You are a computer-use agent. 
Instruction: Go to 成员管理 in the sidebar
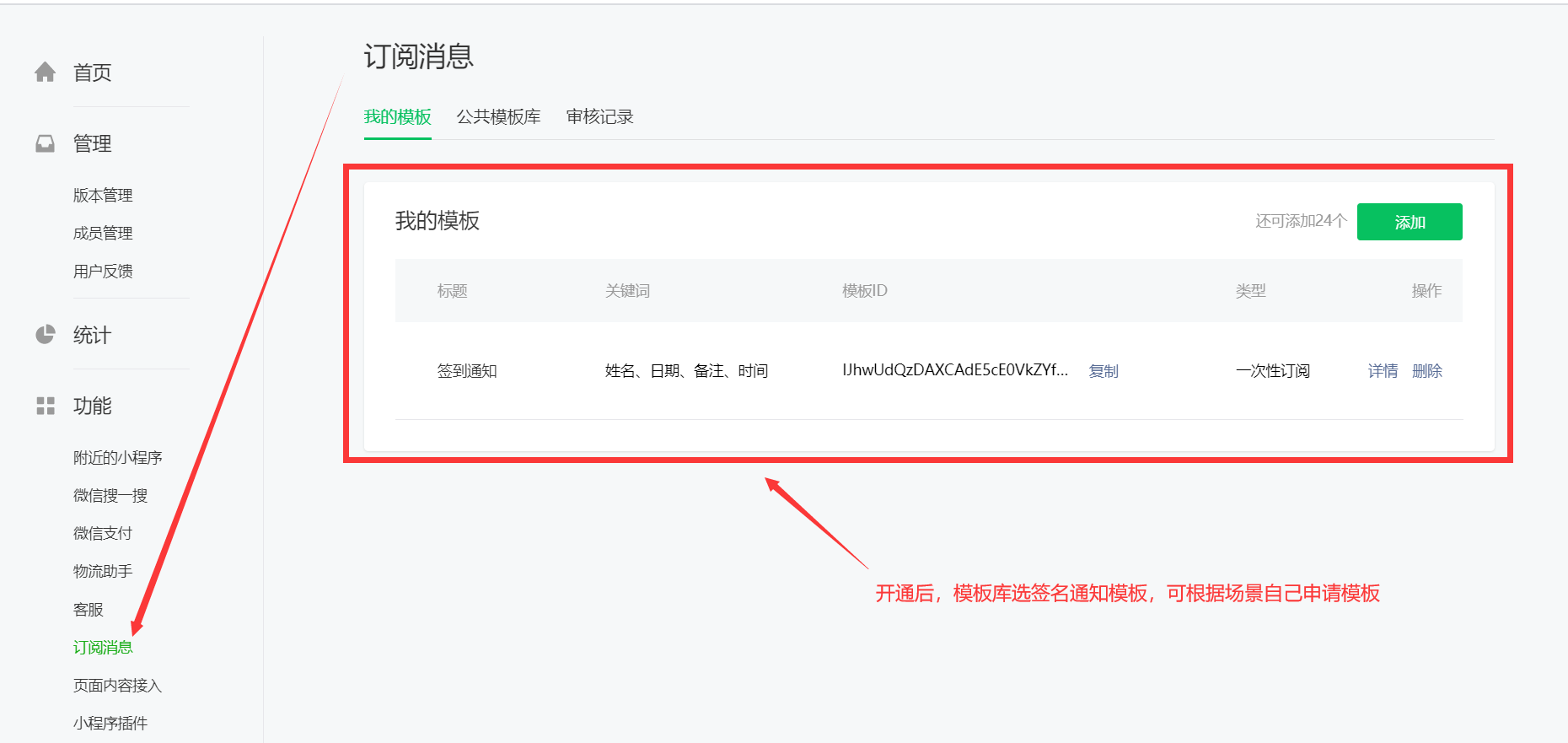click(x=103, y=234)
